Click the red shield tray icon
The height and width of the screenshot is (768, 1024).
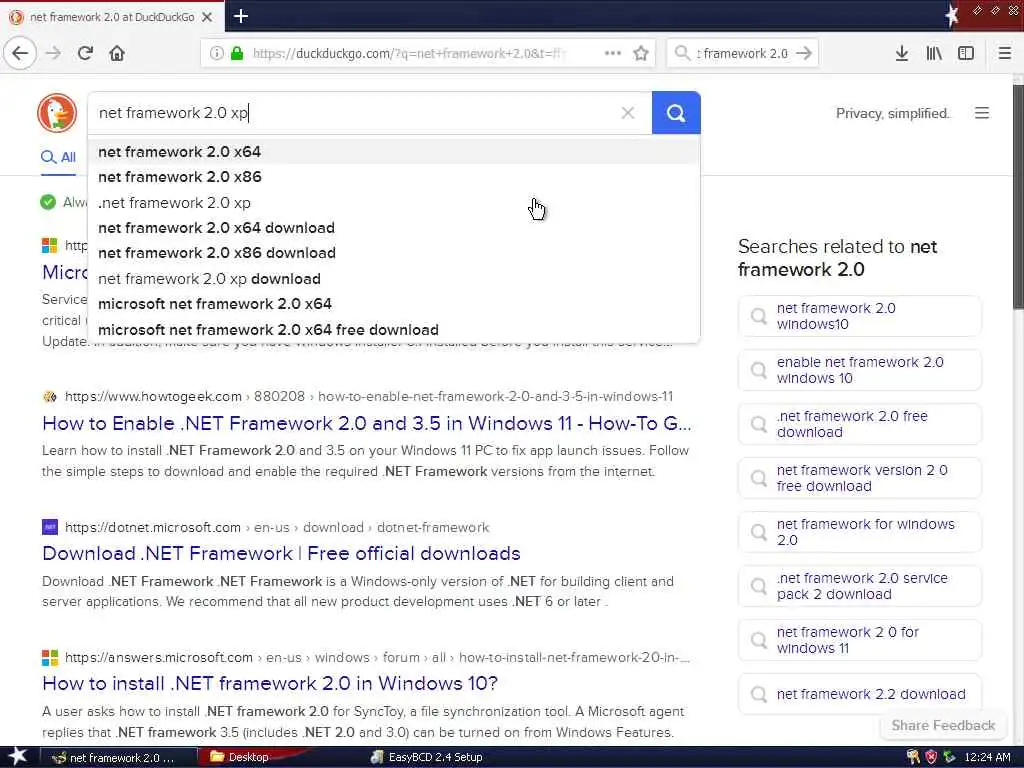(931, 757)
